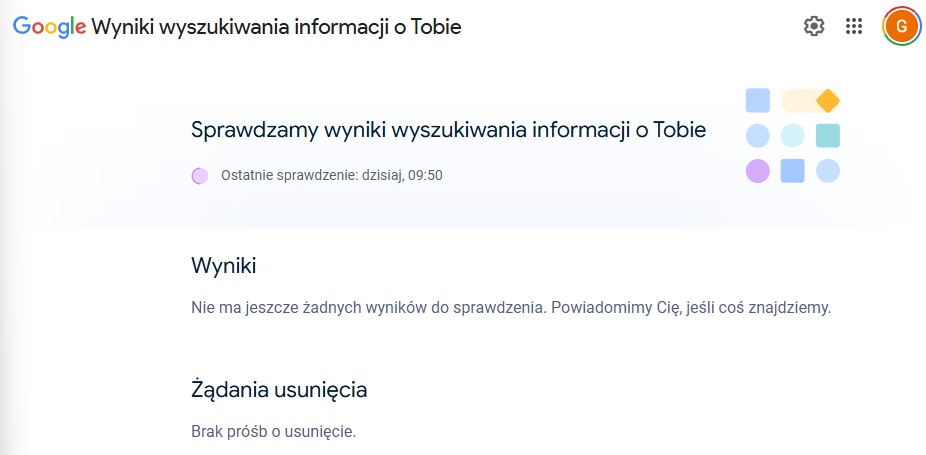Screen dimensions: 926x455
Task: Click the purple spinner beside Ostatnie sprawdzenie
Action: tap(200, 176)
